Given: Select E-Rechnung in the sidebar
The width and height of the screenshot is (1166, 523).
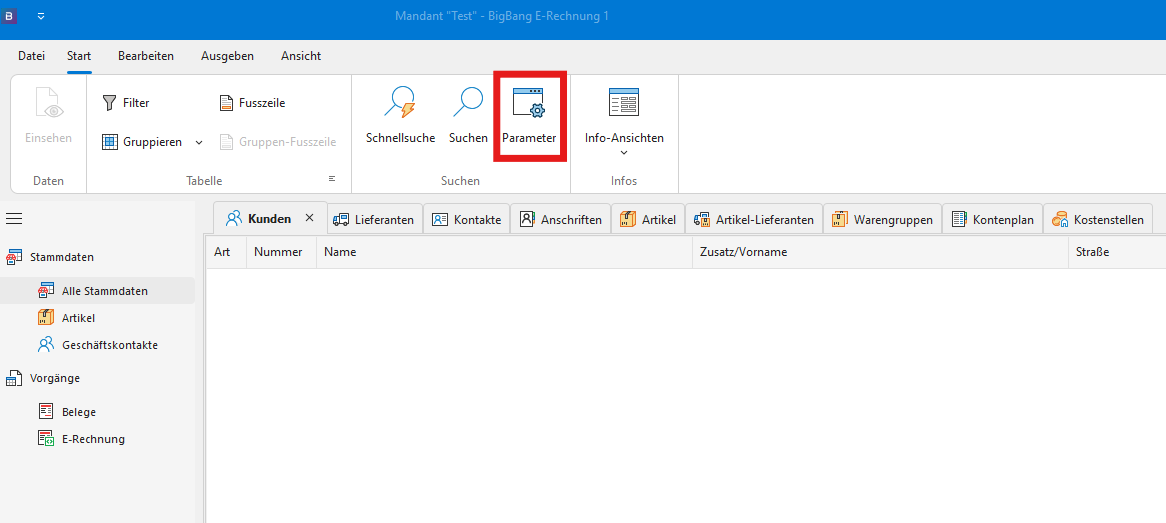Looking at the screenshot, I should [92, 439].
